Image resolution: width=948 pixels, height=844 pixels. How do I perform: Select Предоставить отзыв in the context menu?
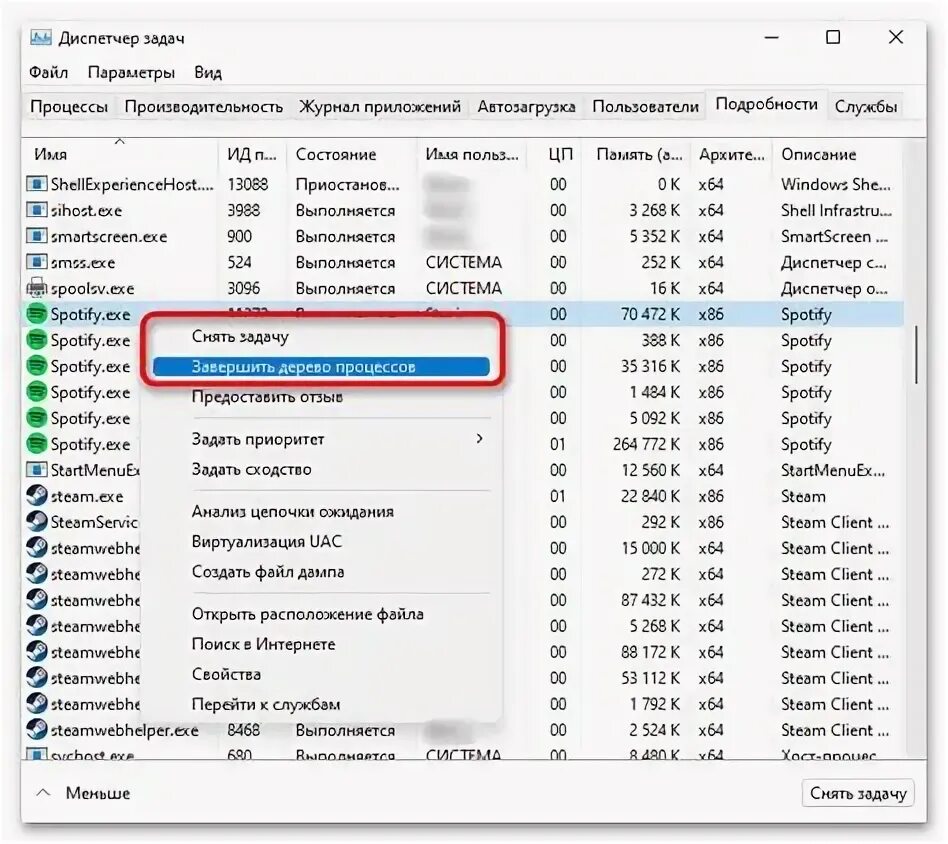pos(322,397)
